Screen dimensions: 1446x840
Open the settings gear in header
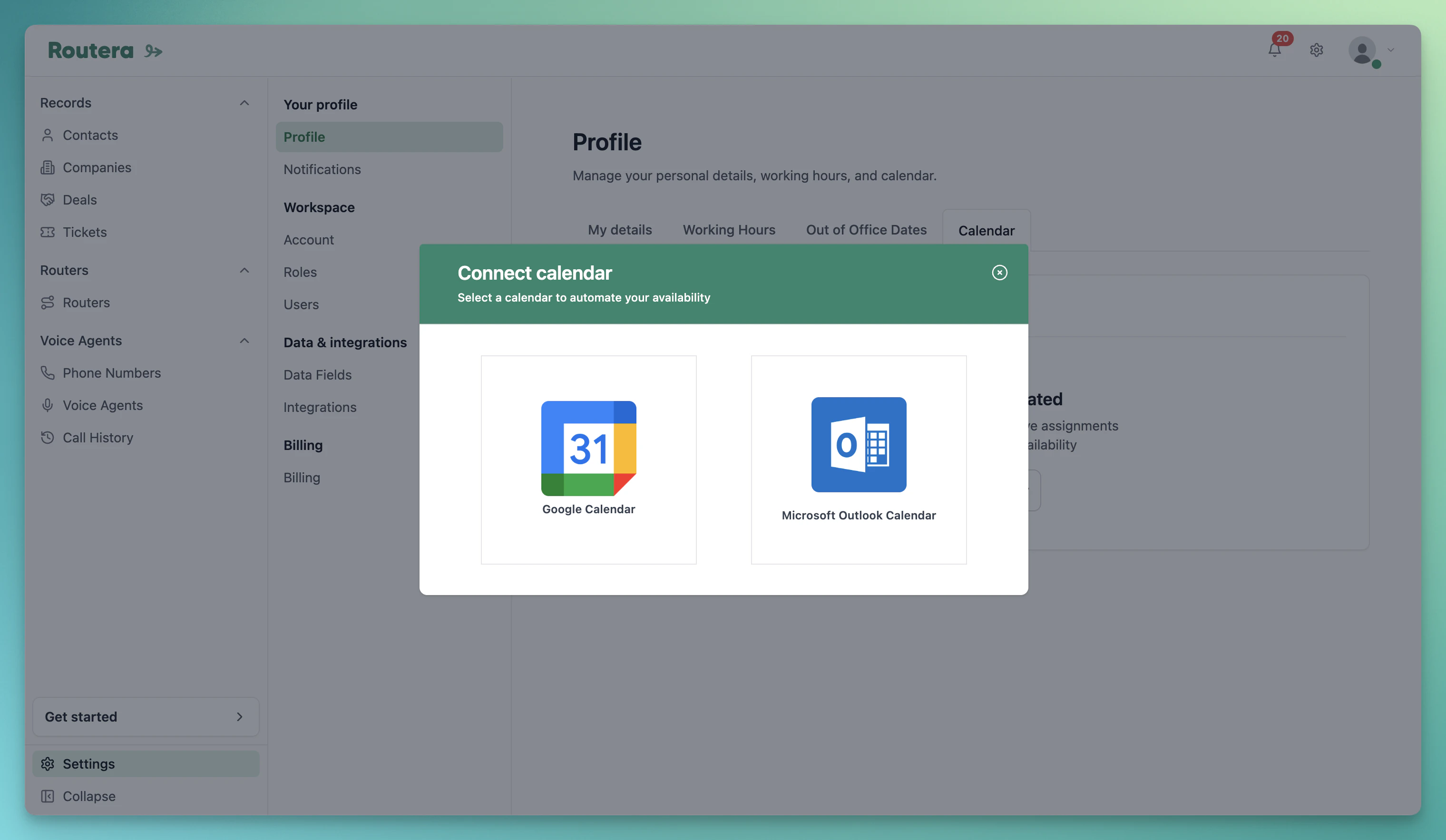point(1316,50)
